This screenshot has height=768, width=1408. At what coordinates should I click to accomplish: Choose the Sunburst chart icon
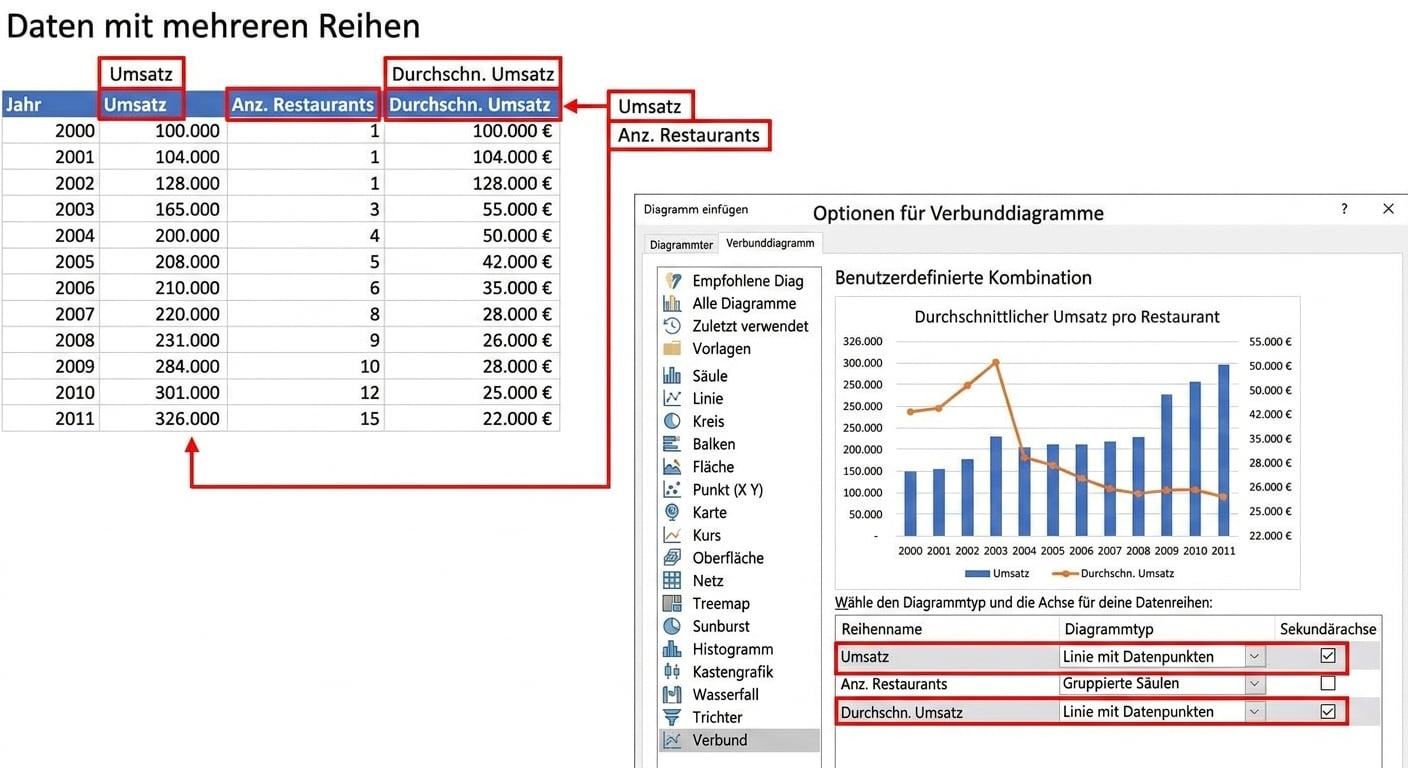672,626
